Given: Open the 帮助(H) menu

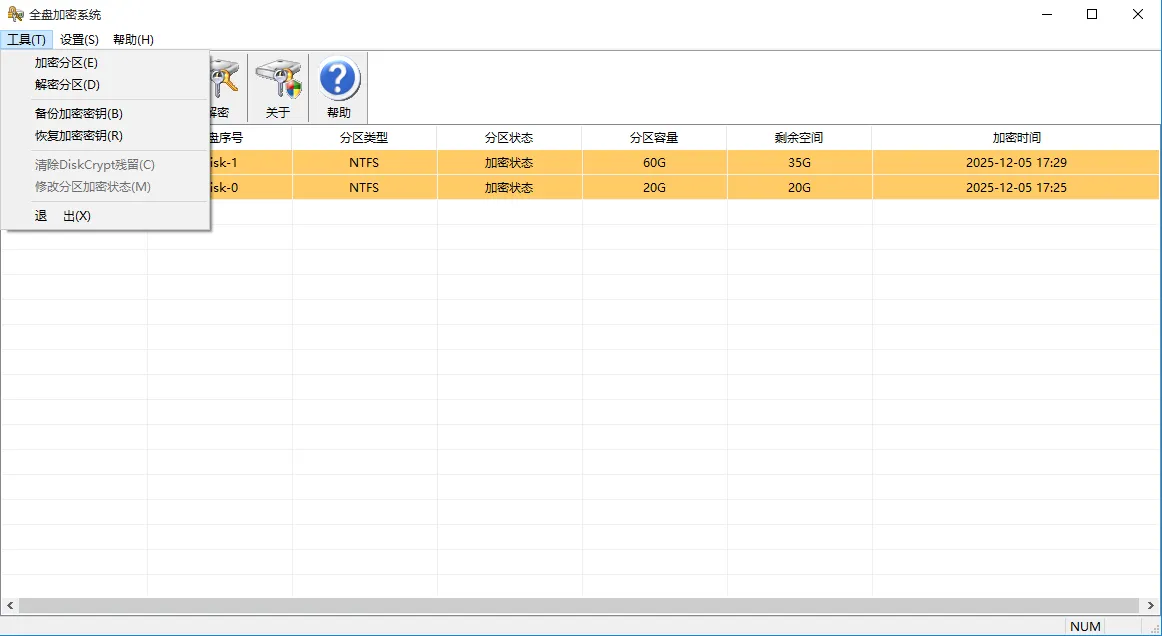Looking at the screenshot, I should 131,39.
